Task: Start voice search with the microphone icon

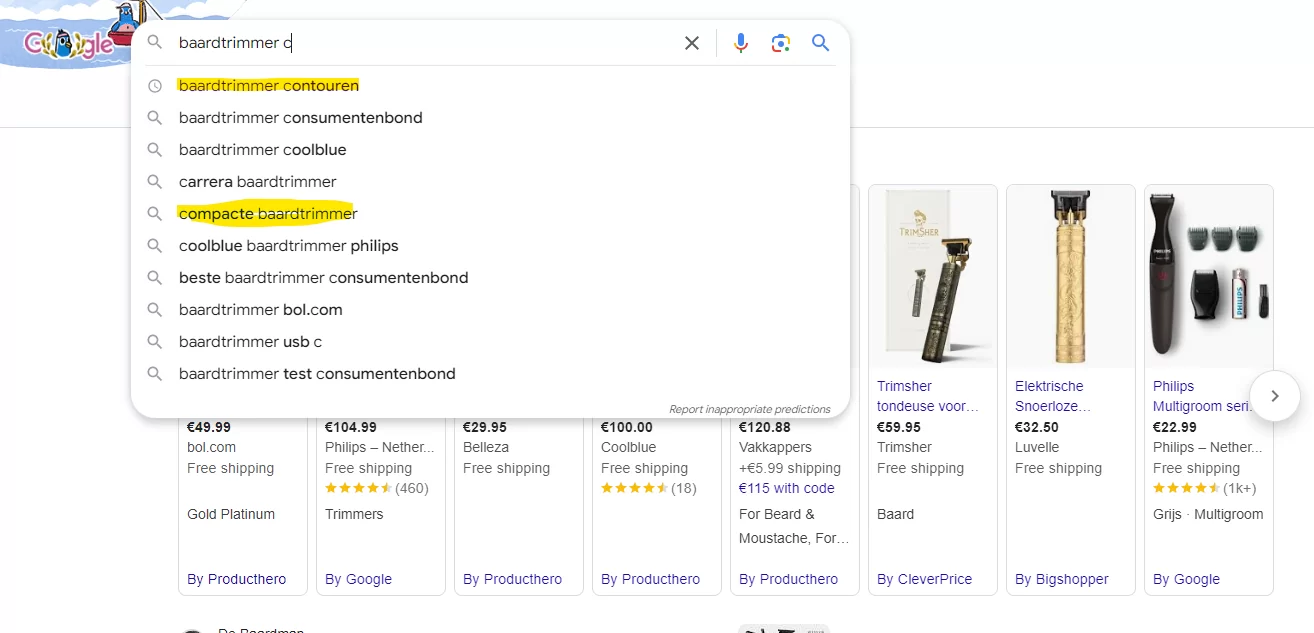Action: click(x=741, y=43)
